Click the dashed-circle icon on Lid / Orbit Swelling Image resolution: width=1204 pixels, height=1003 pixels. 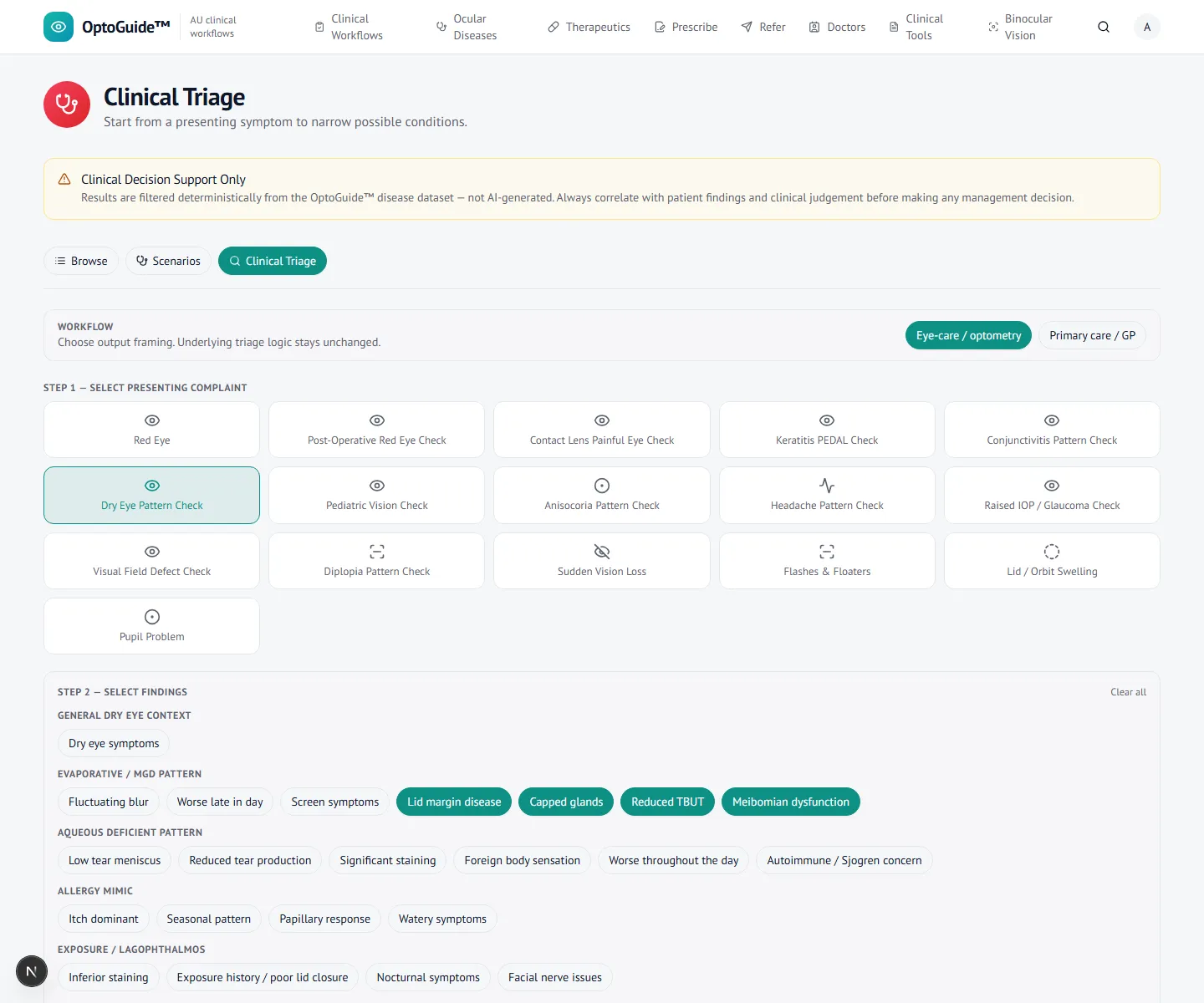[1052, 552]
